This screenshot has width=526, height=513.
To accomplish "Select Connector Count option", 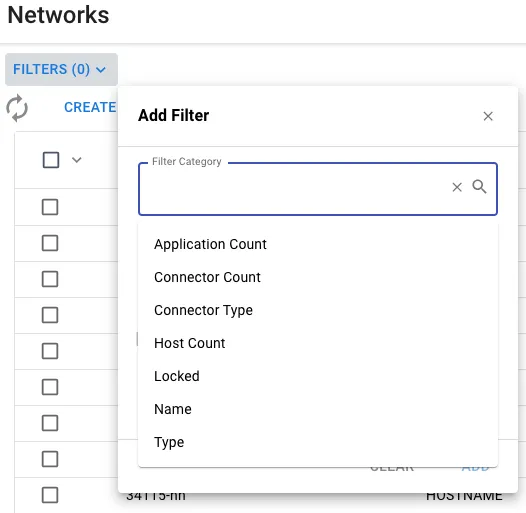I will (318, 277).
